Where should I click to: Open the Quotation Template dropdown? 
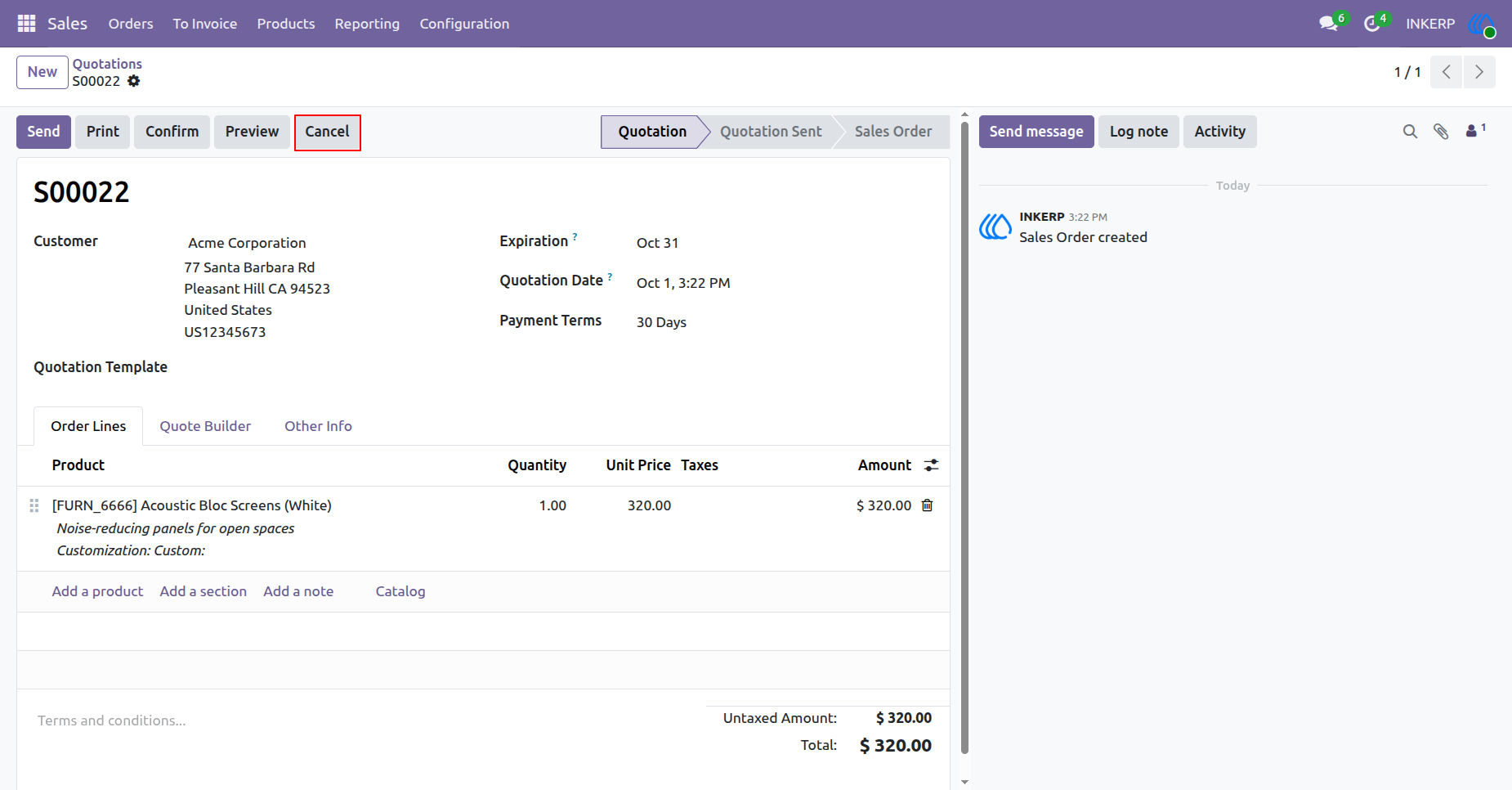pyautogui.click(x=327, y=368)
